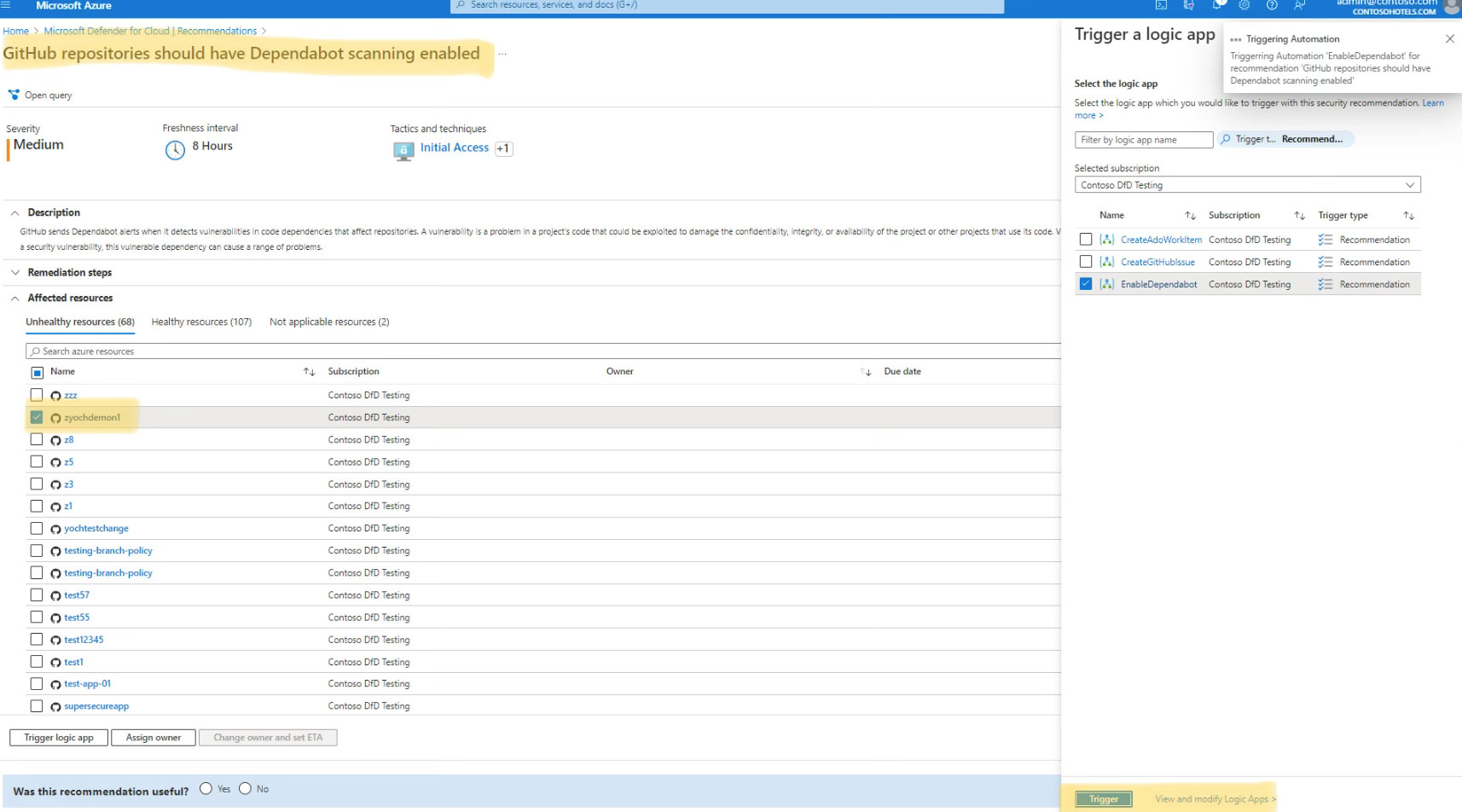Image resolution: width=1462 pixels, height=812 pixels.
Task: Collapse the Description section
Action: click(x=15, y=213)
